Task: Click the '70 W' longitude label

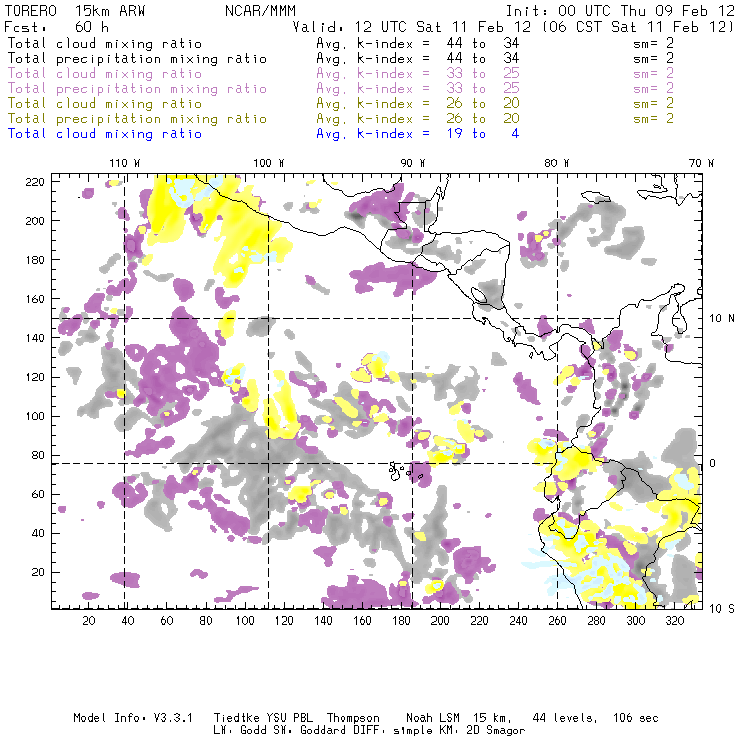Action: pos(701,163)
